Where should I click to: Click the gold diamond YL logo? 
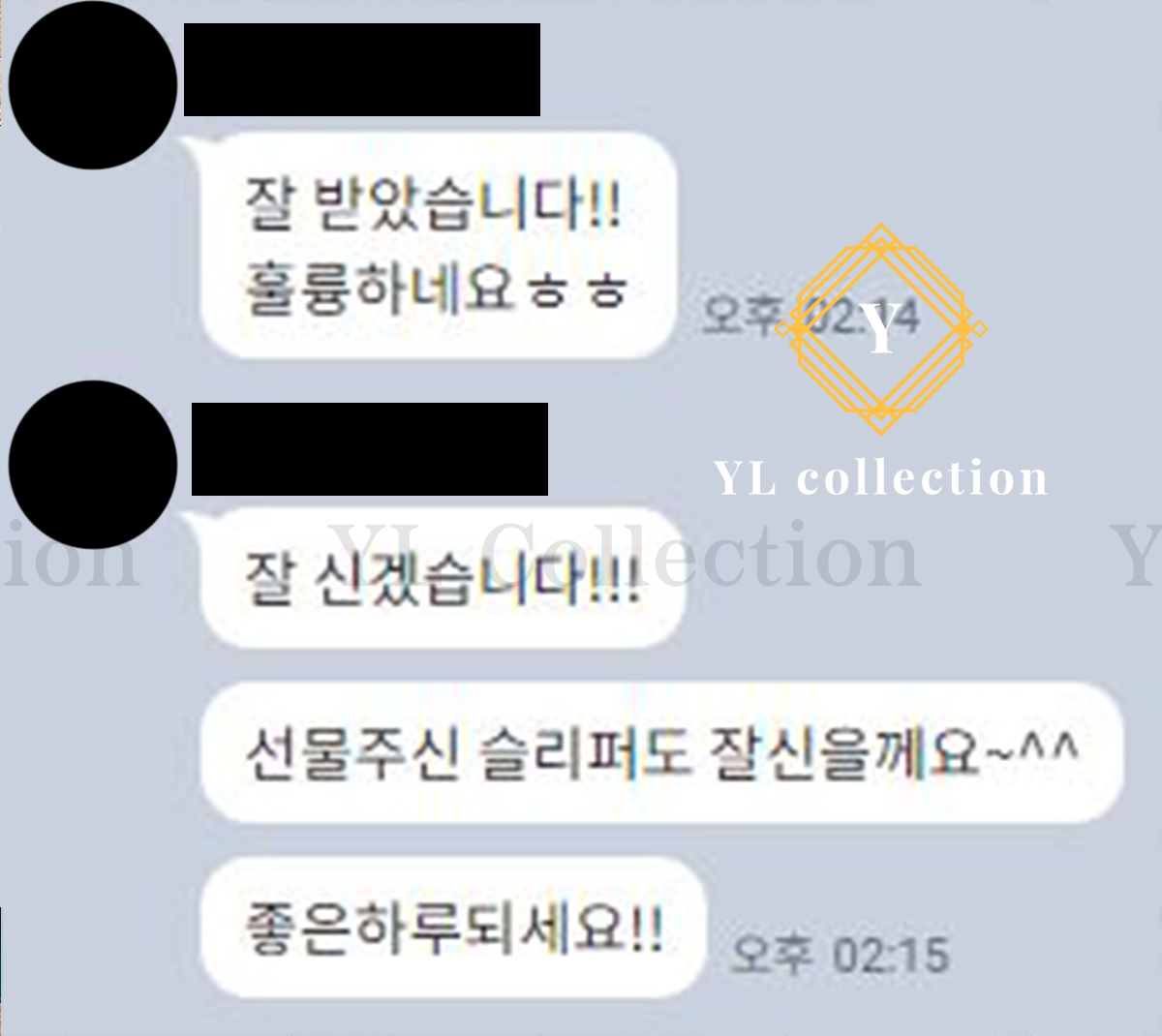[880, 329]
